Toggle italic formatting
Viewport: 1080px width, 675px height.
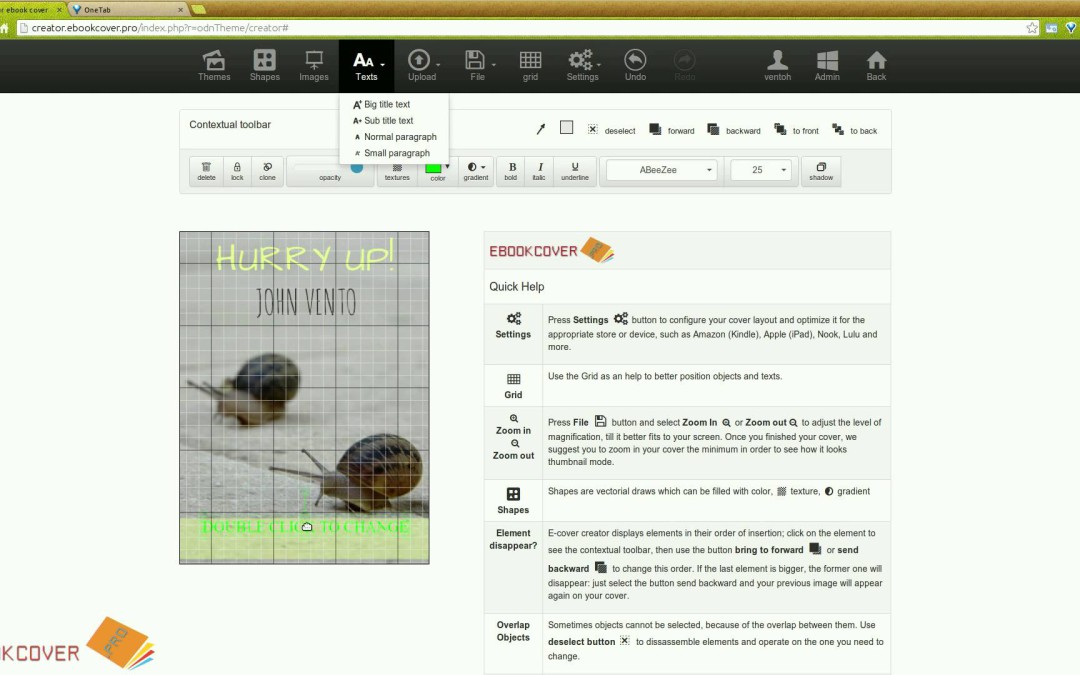point(540,171)
